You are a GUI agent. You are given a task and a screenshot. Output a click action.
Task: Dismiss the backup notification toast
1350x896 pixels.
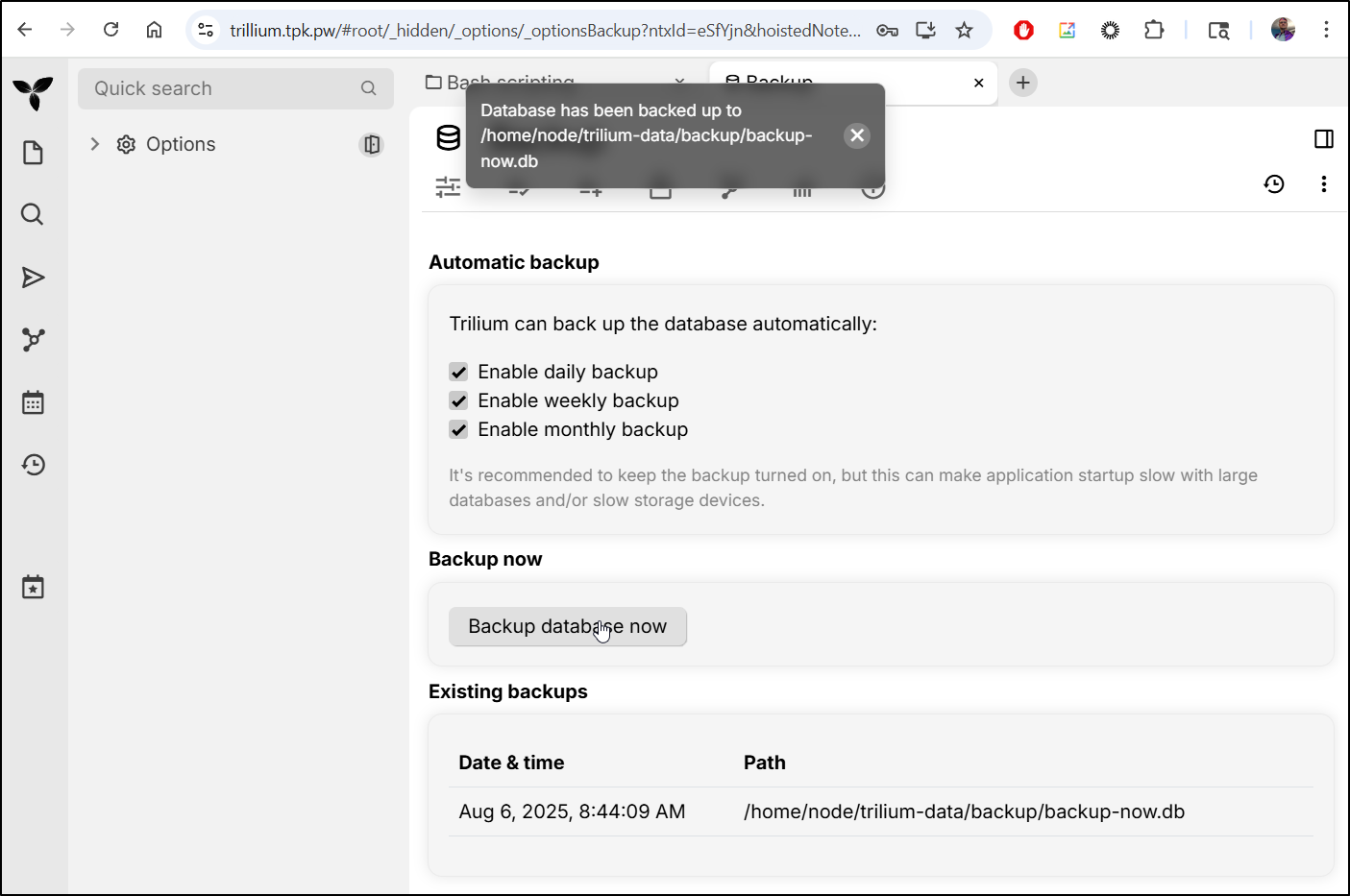tap(857, 135)
